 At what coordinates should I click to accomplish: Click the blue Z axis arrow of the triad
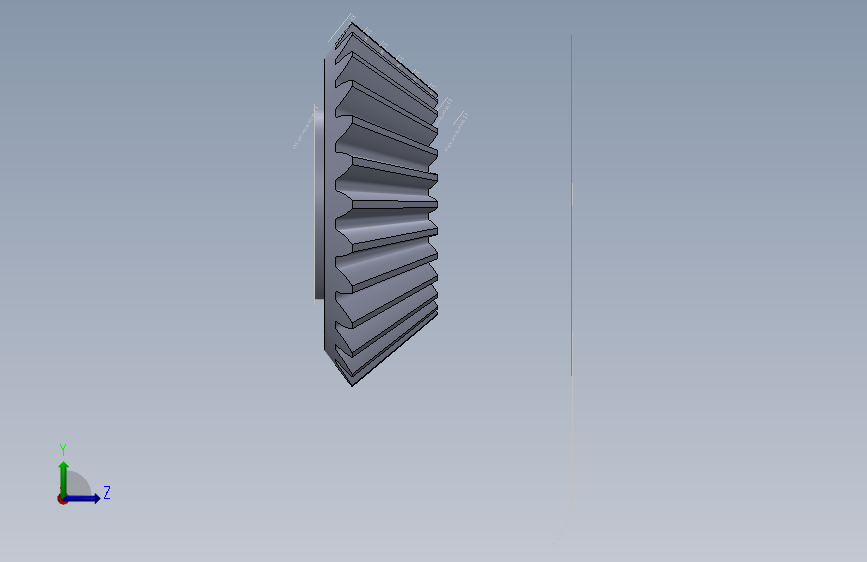(x=83, y=498)
